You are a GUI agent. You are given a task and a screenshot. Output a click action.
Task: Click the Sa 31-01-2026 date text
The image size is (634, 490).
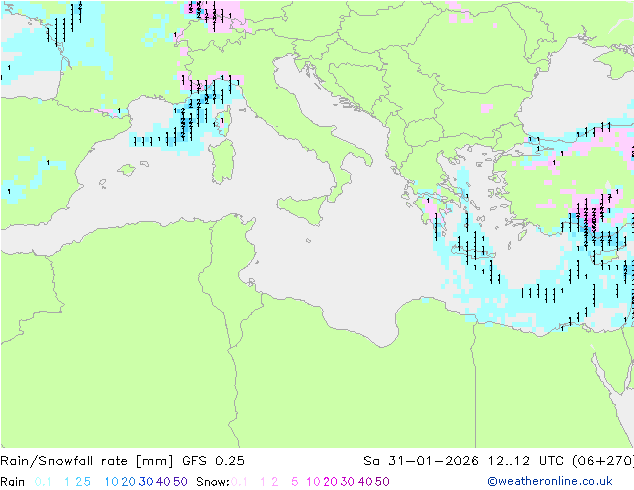click(x=421, y=461)
